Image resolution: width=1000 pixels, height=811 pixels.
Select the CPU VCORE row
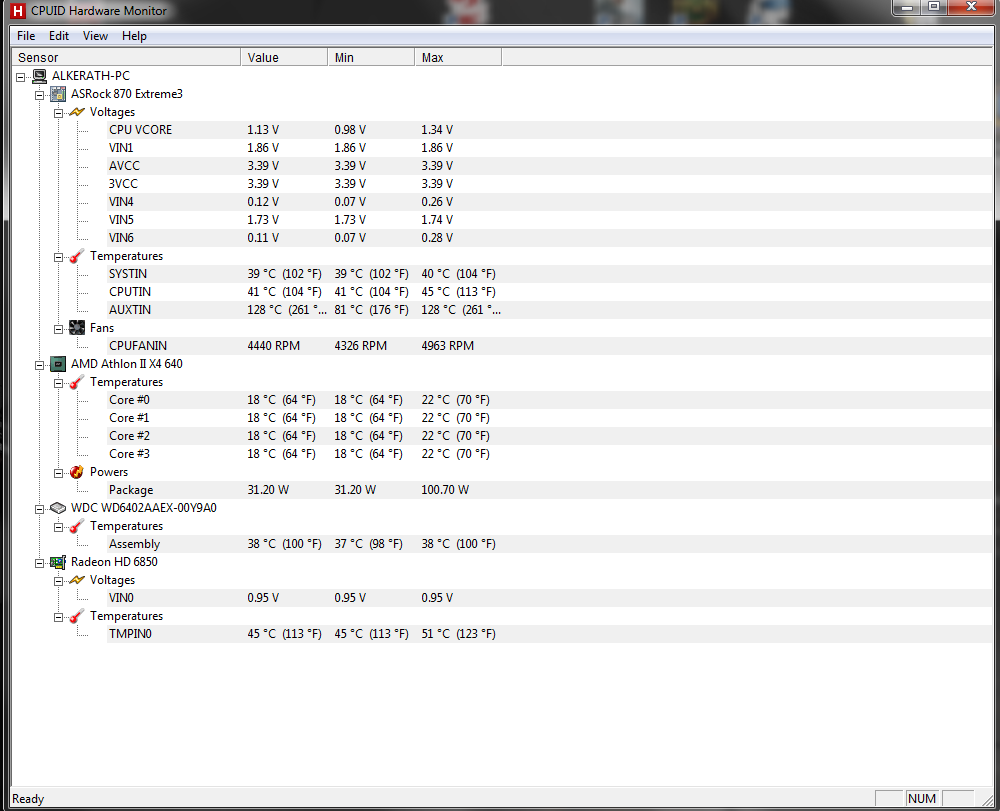coord(550,130)
